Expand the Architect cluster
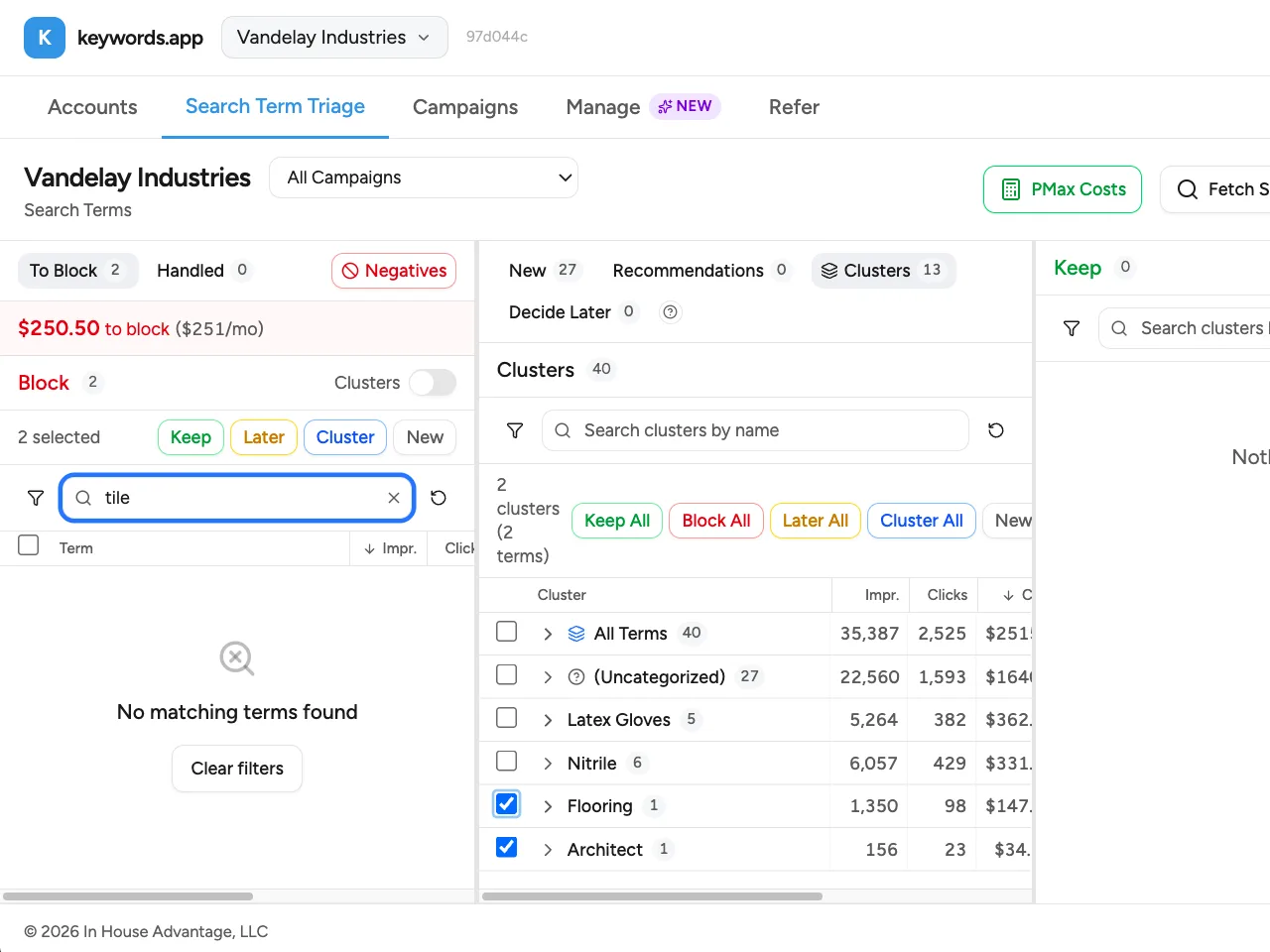1270x952 pixels. (x=548, y=850)
